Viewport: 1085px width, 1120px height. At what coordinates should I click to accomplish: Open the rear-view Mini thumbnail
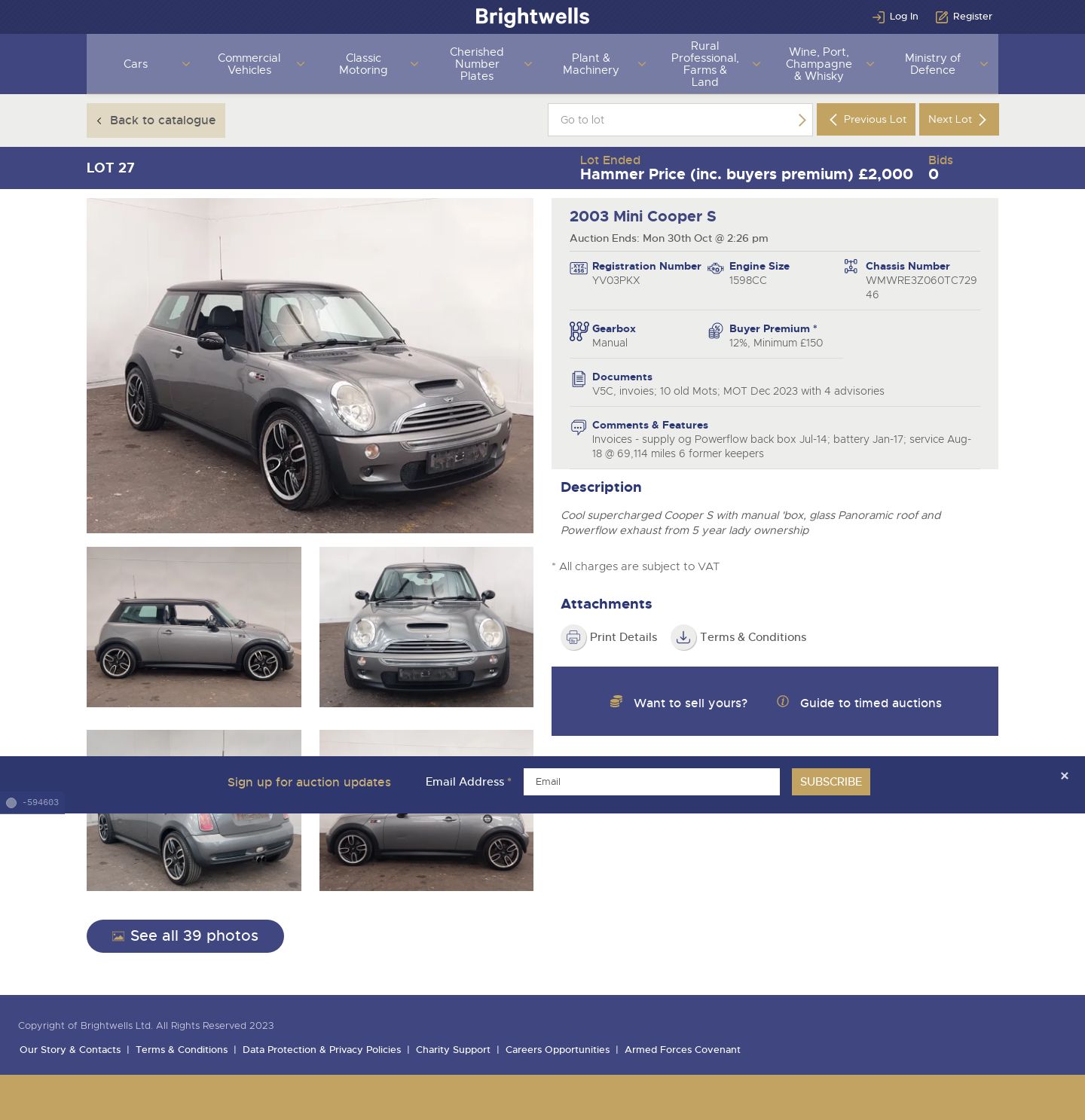194,852
